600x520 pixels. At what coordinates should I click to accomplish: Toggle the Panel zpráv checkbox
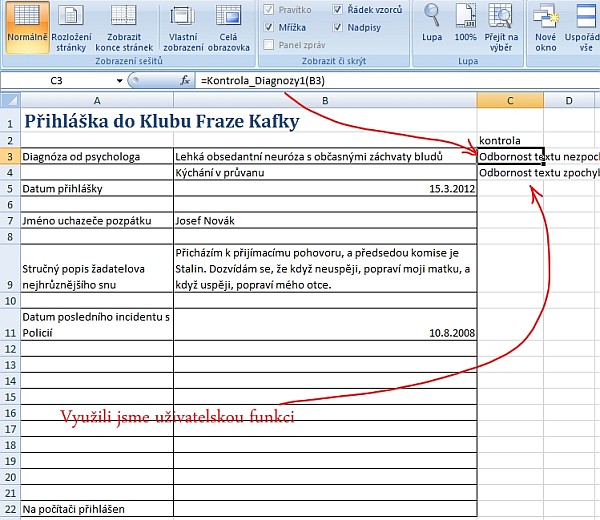click(269, 45)
